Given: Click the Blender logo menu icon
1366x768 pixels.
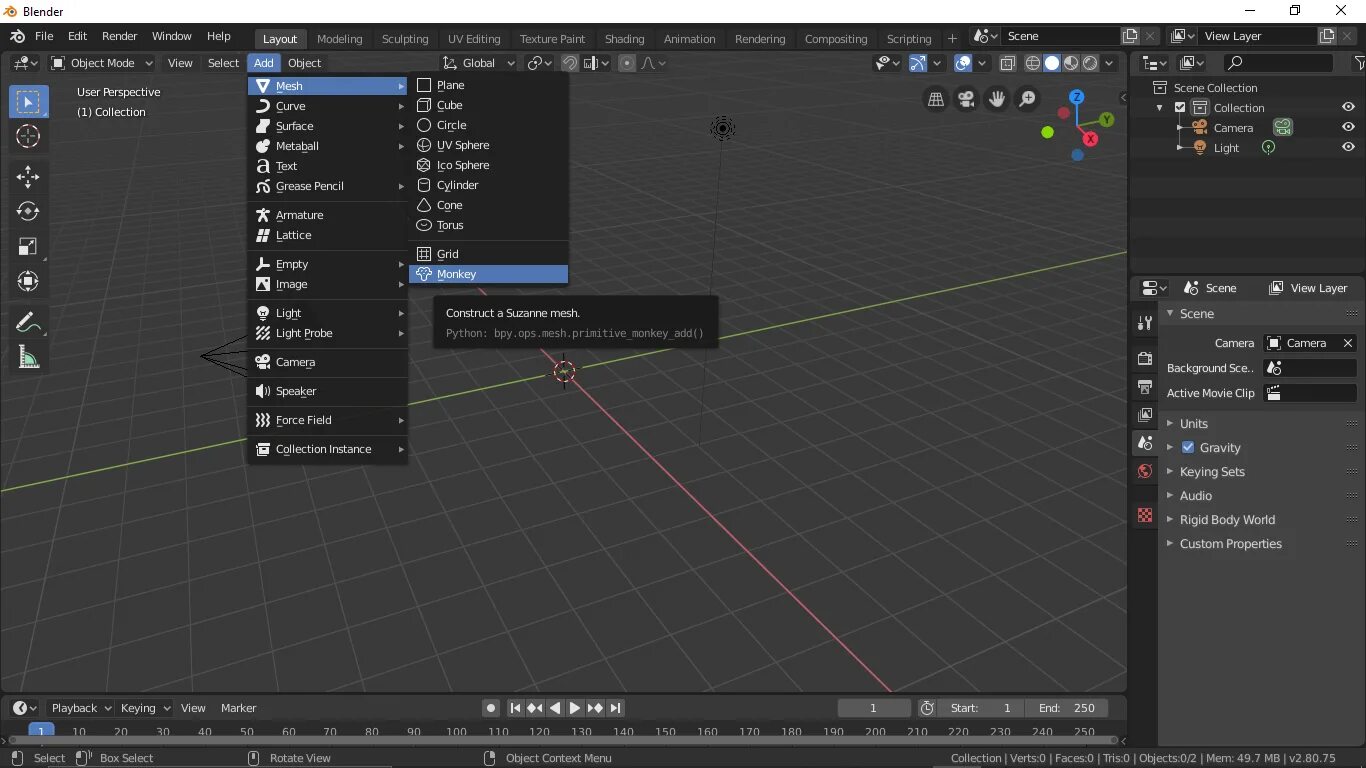Looking at the screenshot, I should point(17,36).
